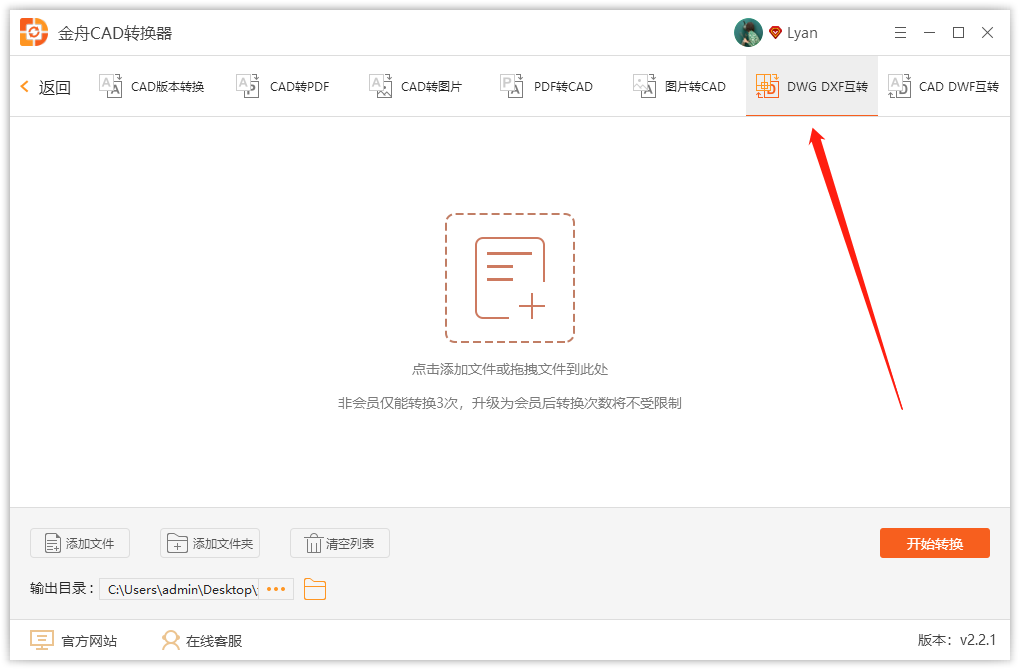The height and width of the screenshot is (670, 1020).
Task: Click the 添加文件夹 button
Action: pyautogui.click(x=210, y=543)
